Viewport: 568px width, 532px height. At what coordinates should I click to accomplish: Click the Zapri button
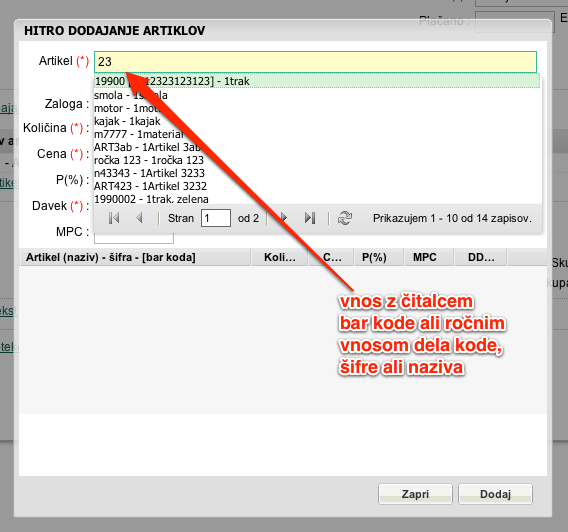(415, 494)
